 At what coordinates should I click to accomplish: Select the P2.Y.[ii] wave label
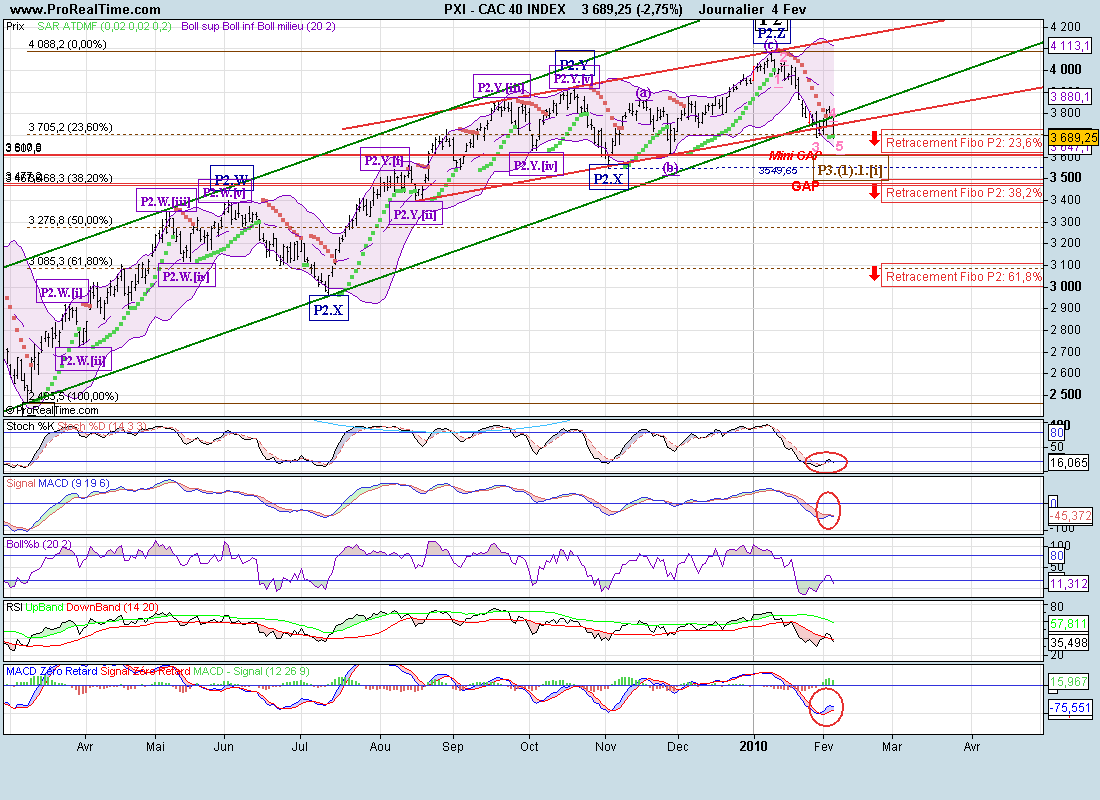point(415,214)
